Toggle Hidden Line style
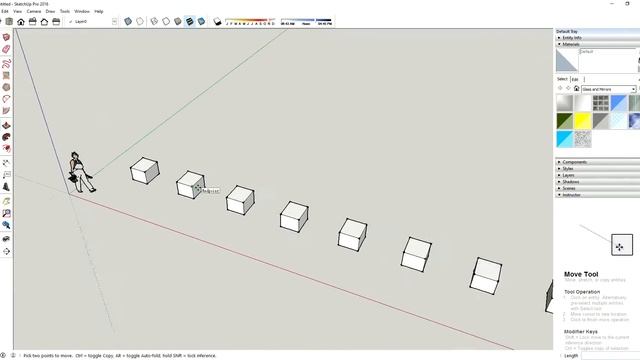Screen dimensions: 640x360 click(166, 21)
